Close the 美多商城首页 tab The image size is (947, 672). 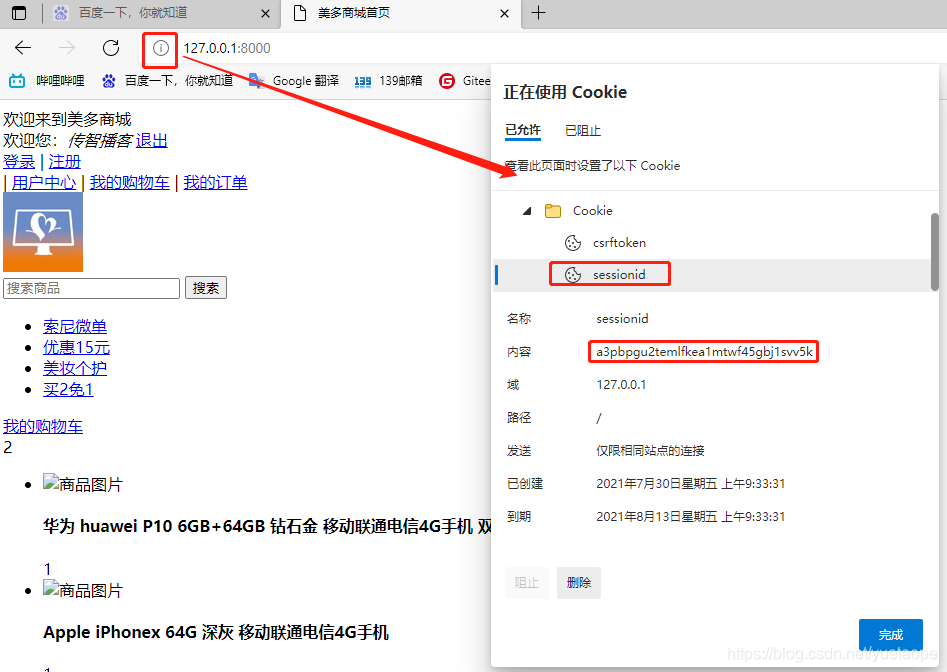pos(504,13)
